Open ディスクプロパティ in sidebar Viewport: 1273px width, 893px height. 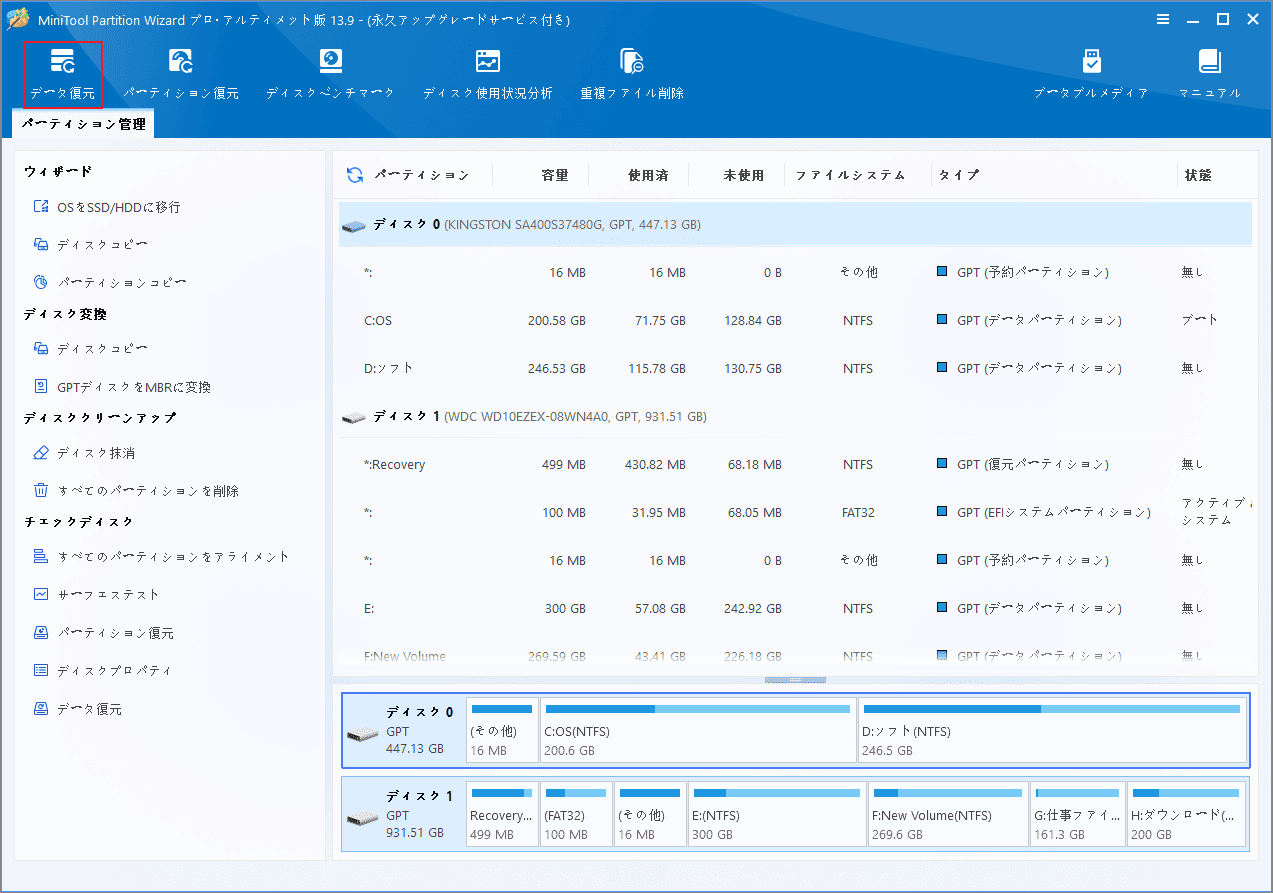pos(114,671)
